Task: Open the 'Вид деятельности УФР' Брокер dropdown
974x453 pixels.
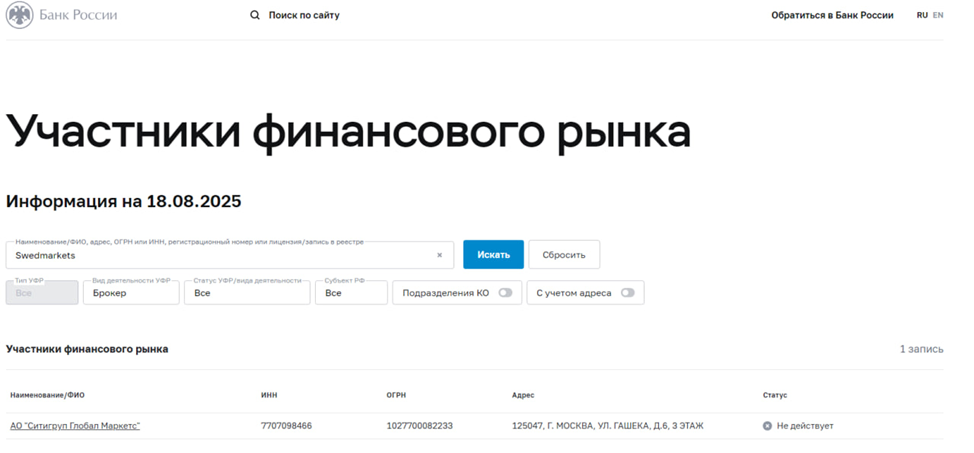Action: [x=131, y=293]
